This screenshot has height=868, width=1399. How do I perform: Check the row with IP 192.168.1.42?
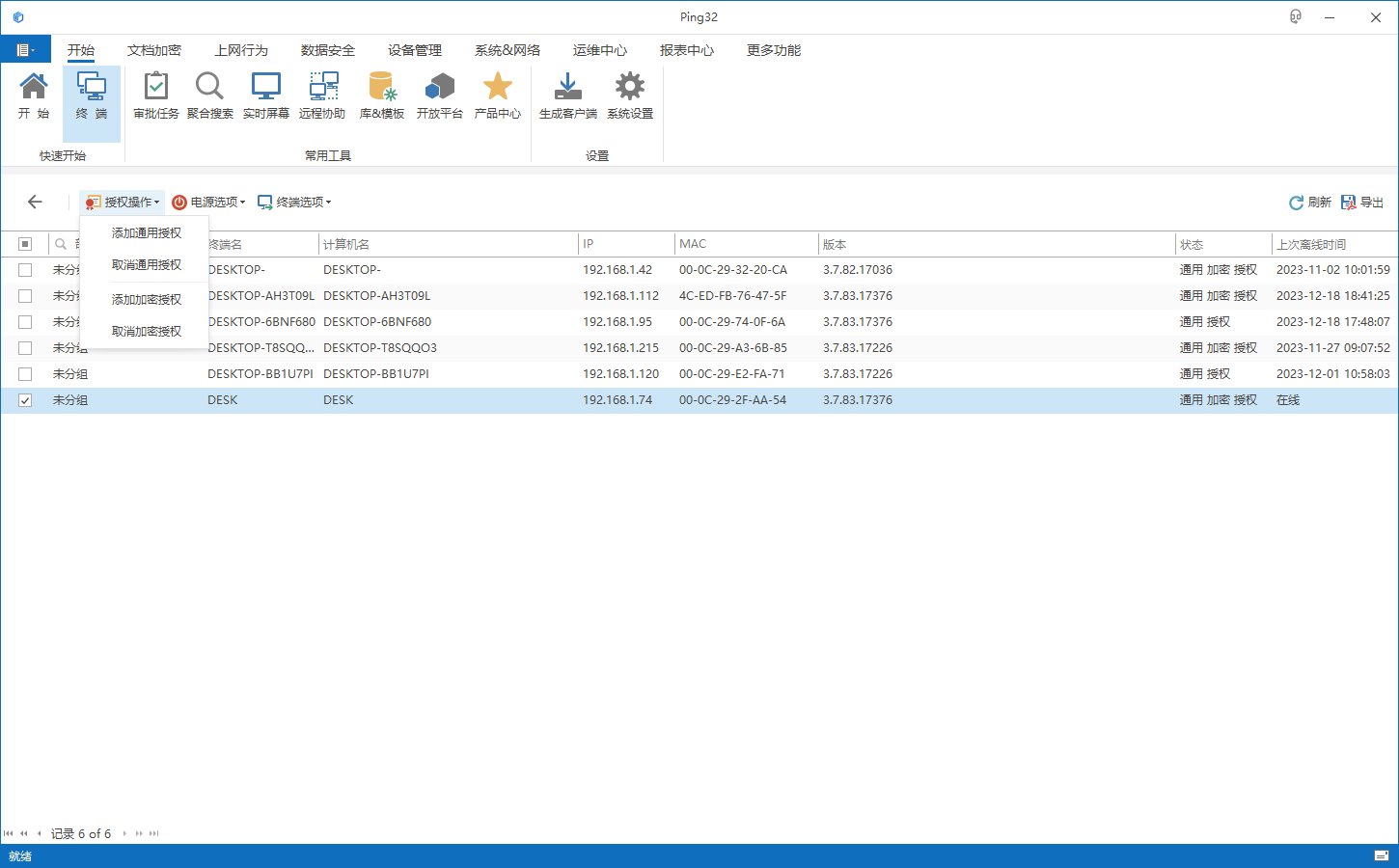tap(25, 270)
